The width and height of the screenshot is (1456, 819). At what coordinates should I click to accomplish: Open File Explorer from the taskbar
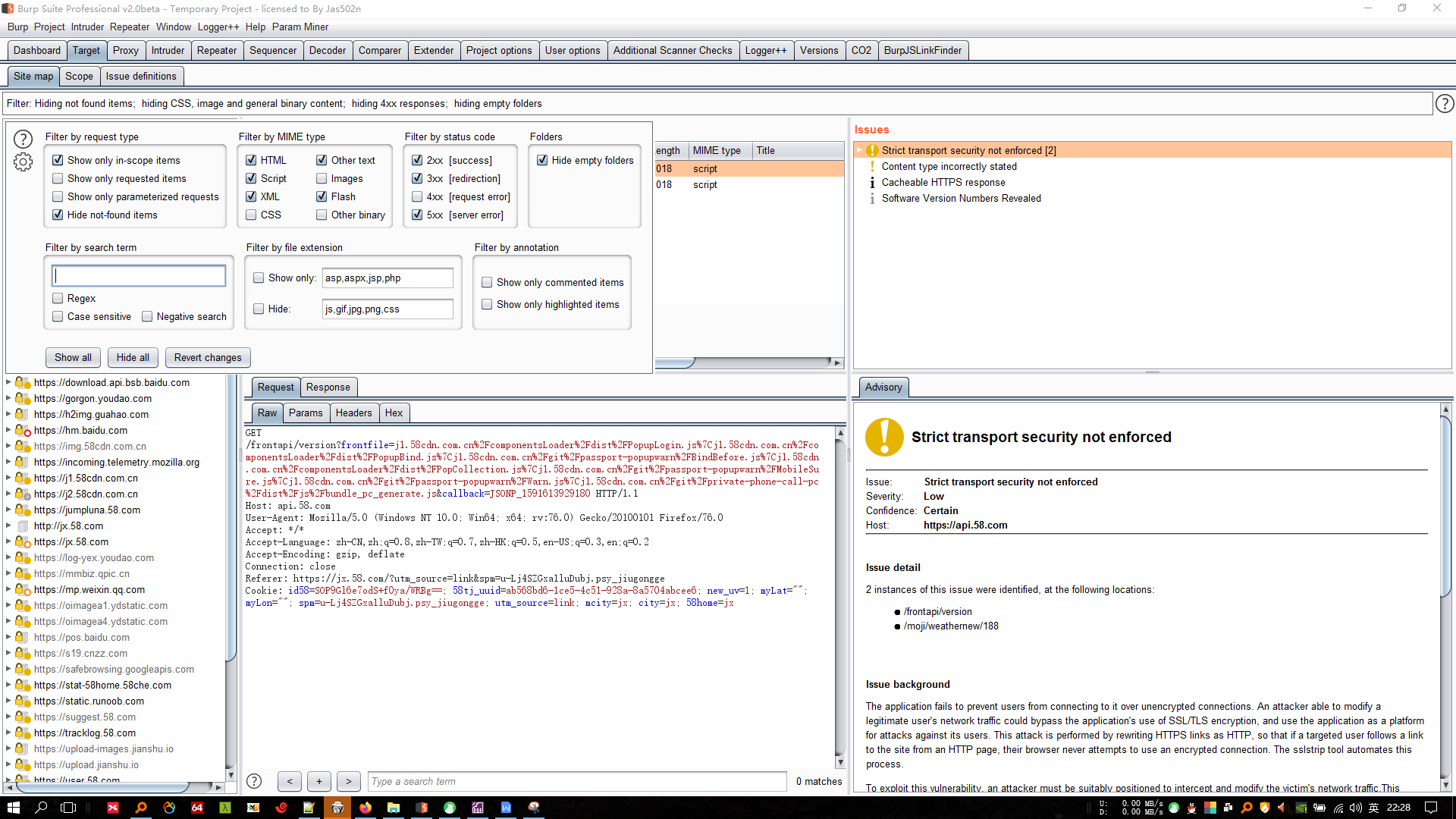[x=394, y=808]
